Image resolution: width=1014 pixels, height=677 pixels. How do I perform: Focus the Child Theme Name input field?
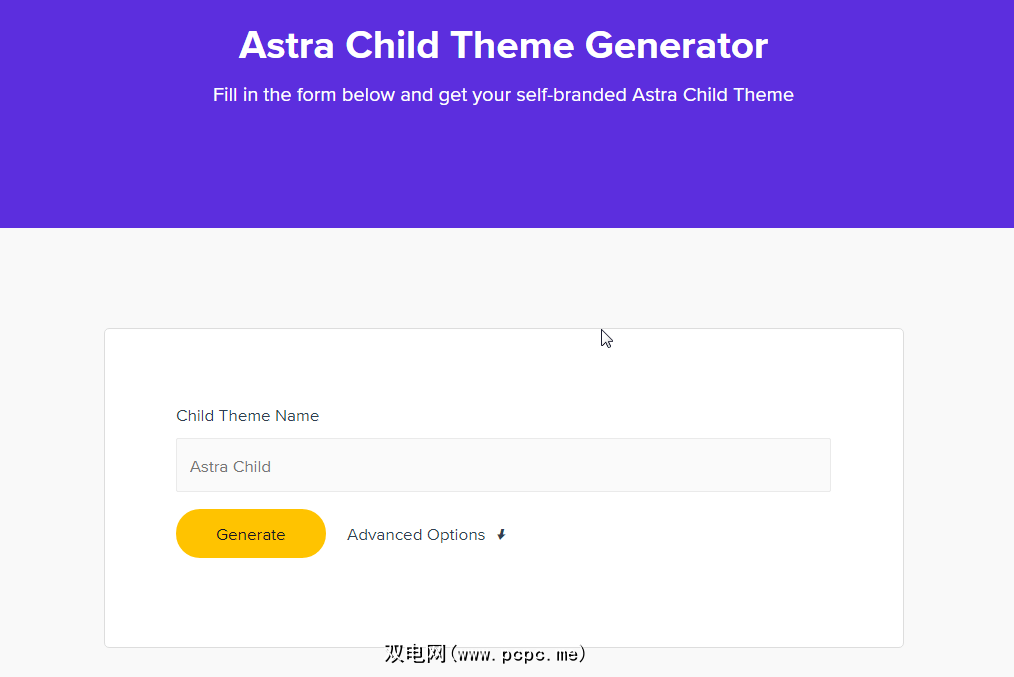tap(503, 466)
